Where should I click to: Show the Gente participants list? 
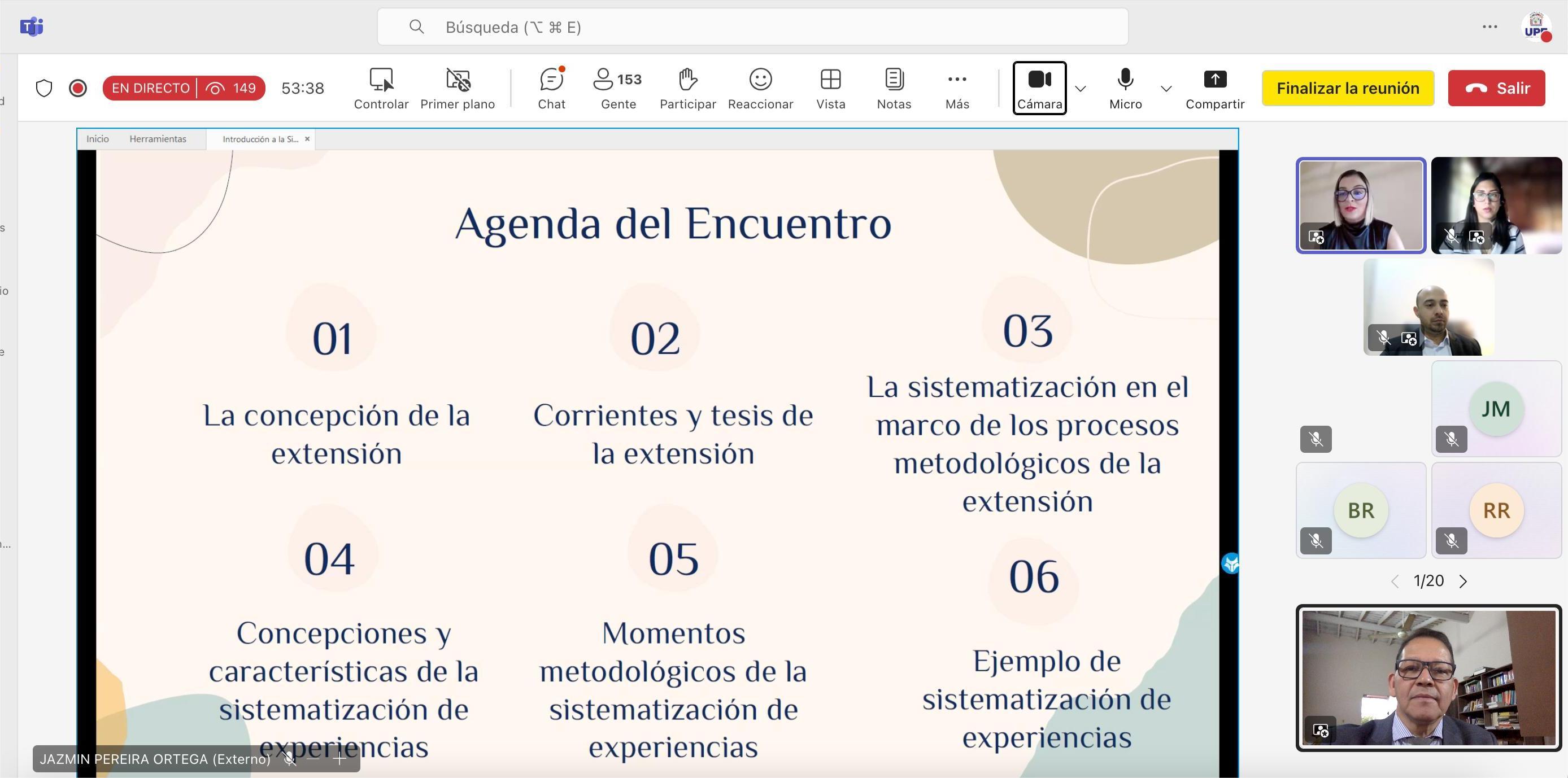pos(617,88)
